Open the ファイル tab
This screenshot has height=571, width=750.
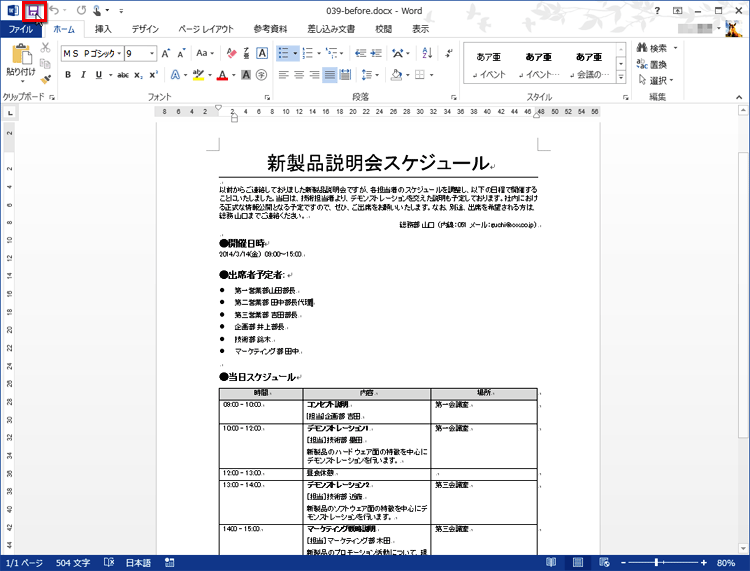coord(21,29)
